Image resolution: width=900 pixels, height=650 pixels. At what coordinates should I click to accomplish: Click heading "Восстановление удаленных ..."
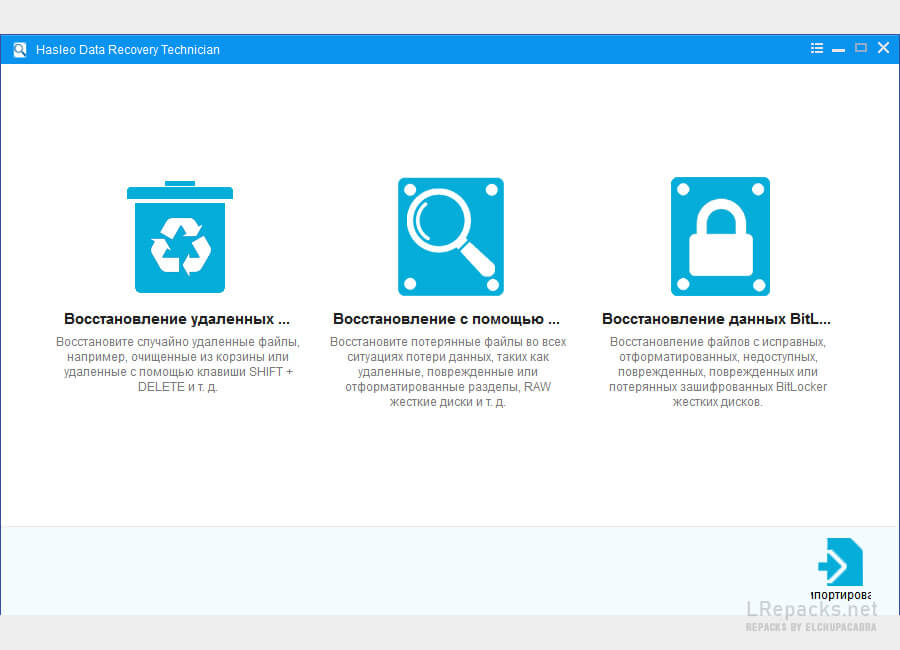[x=177, y=319]
